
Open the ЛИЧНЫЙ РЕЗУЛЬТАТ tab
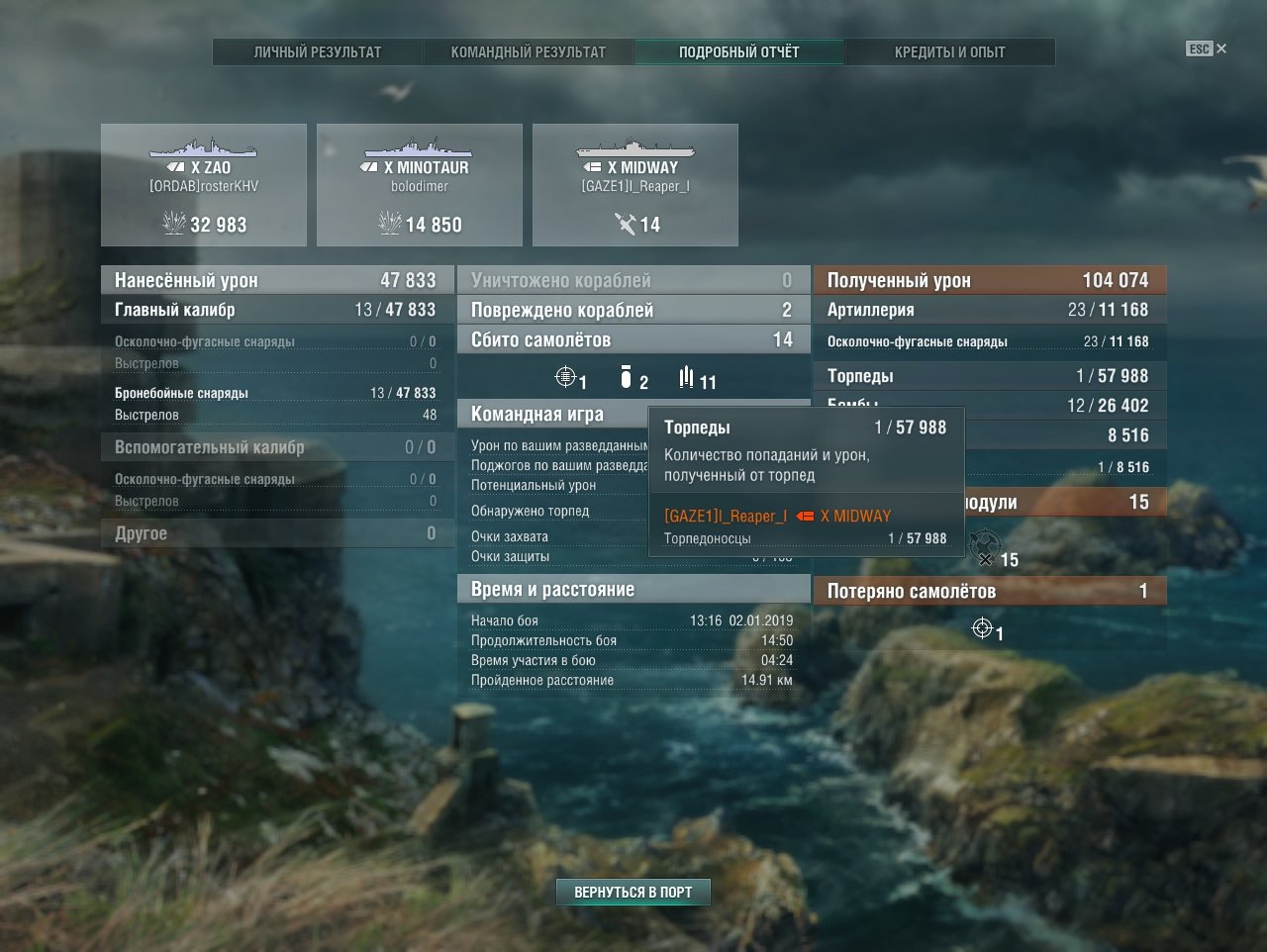318,52
